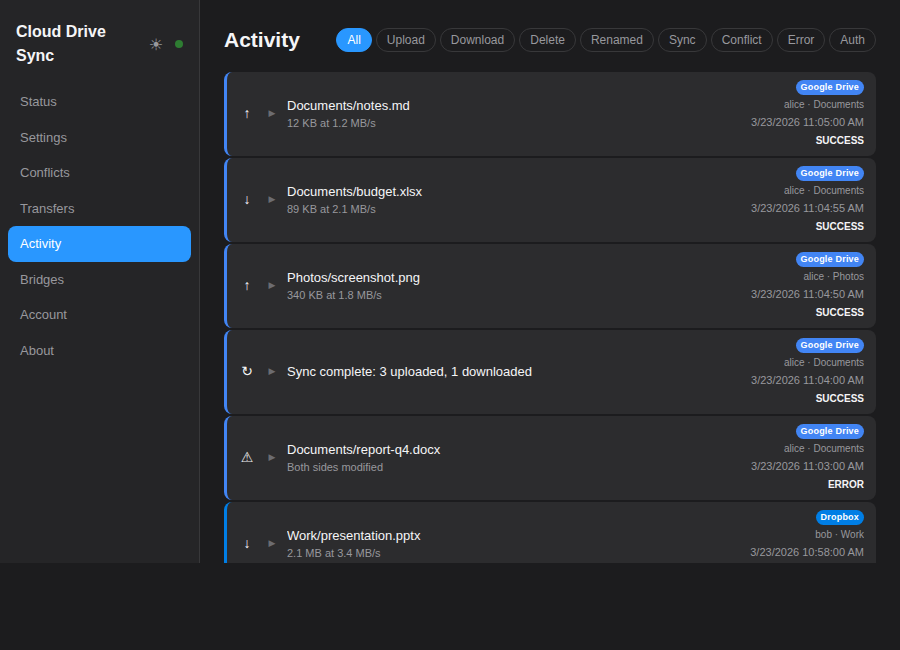Image resolution: width=900 pixels, height=650 pixels.
Task: Expand the Documents/notes.md entry details
Action: (x=271, y=114)
